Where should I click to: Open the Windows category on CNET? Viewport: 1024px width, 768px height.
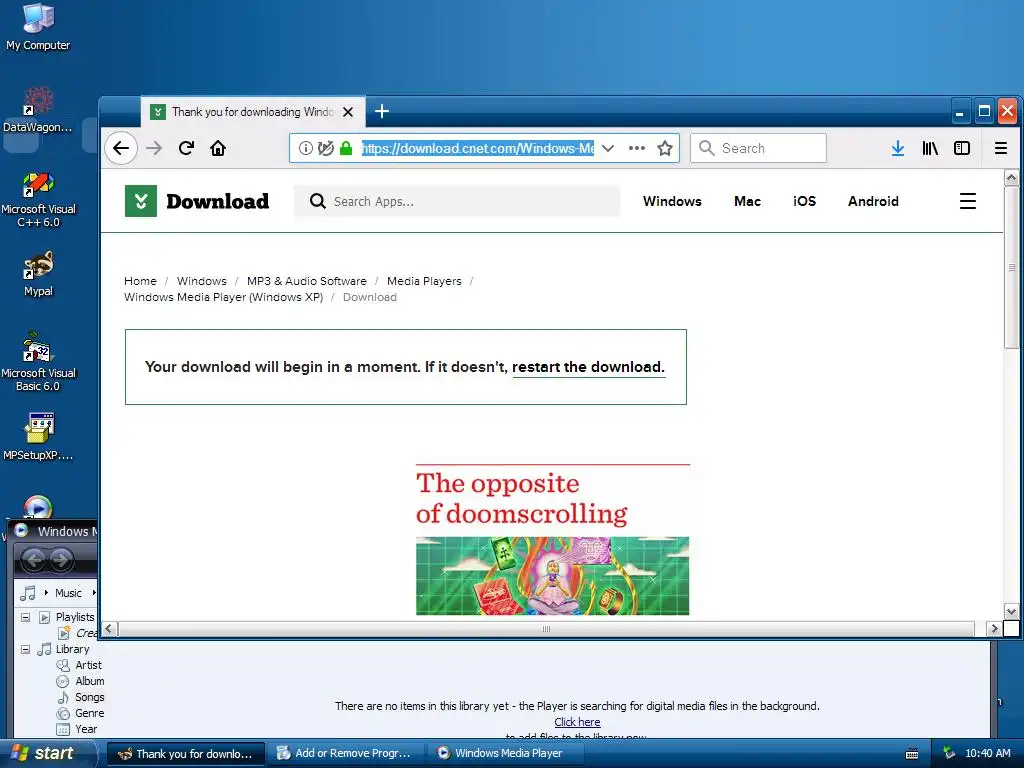click(x=672, y=201)
